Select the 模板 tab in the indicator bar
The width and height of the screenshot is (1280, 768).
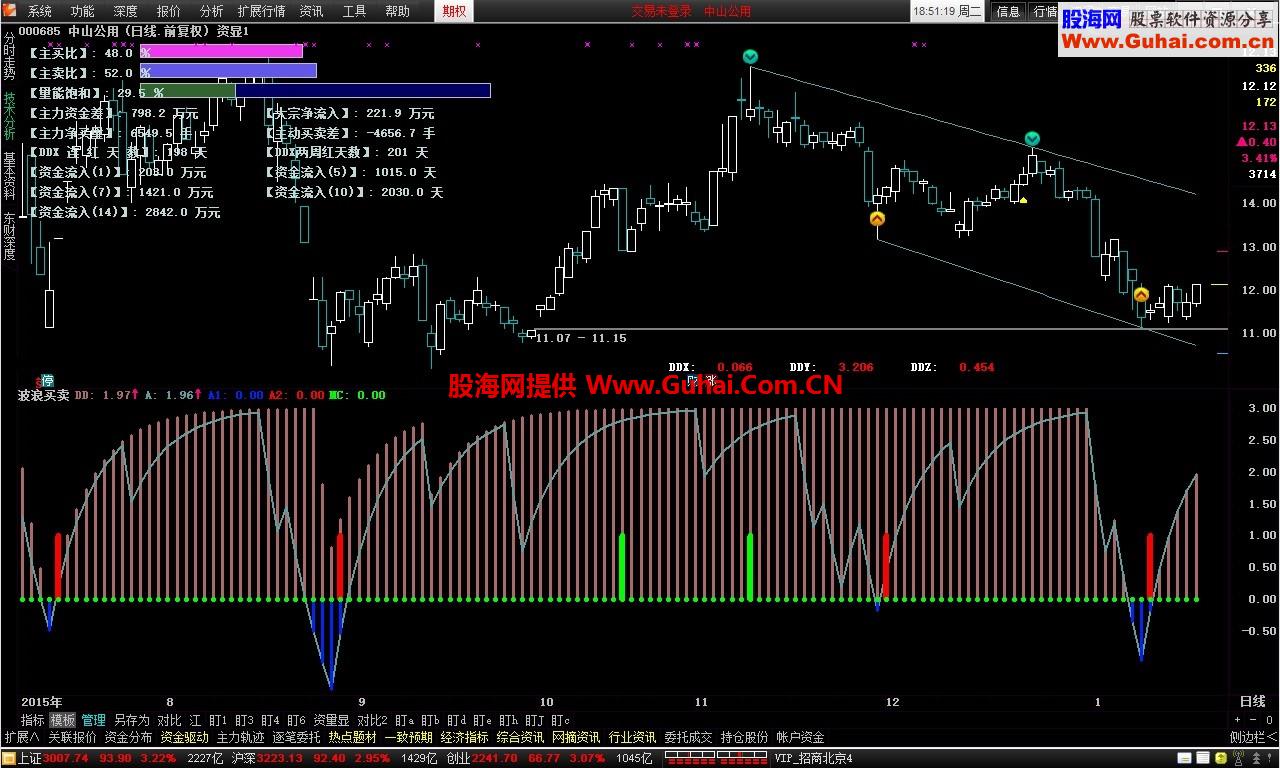[63, 720]
